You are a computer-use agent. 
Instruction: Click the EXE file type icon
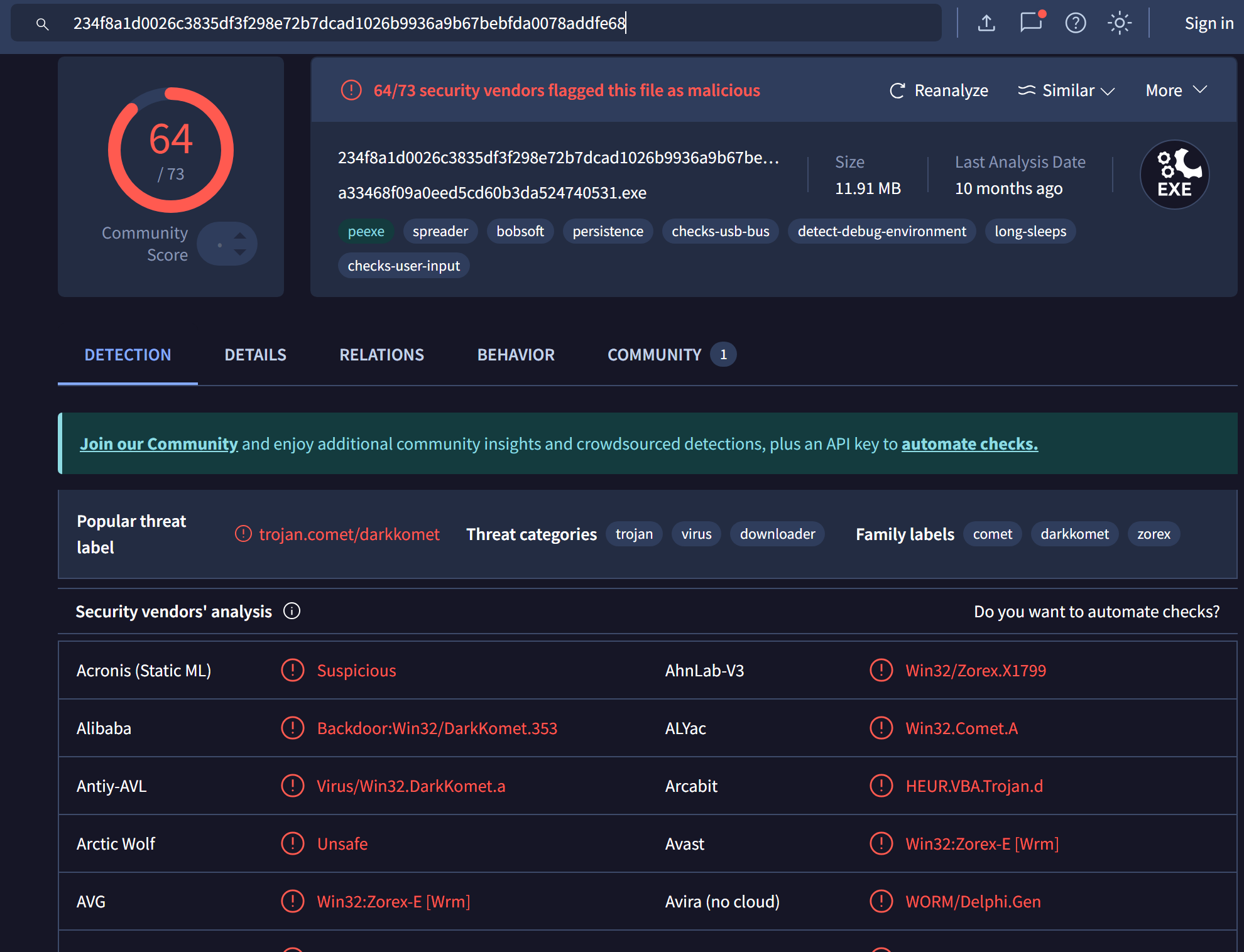[x=1174, y=175]
